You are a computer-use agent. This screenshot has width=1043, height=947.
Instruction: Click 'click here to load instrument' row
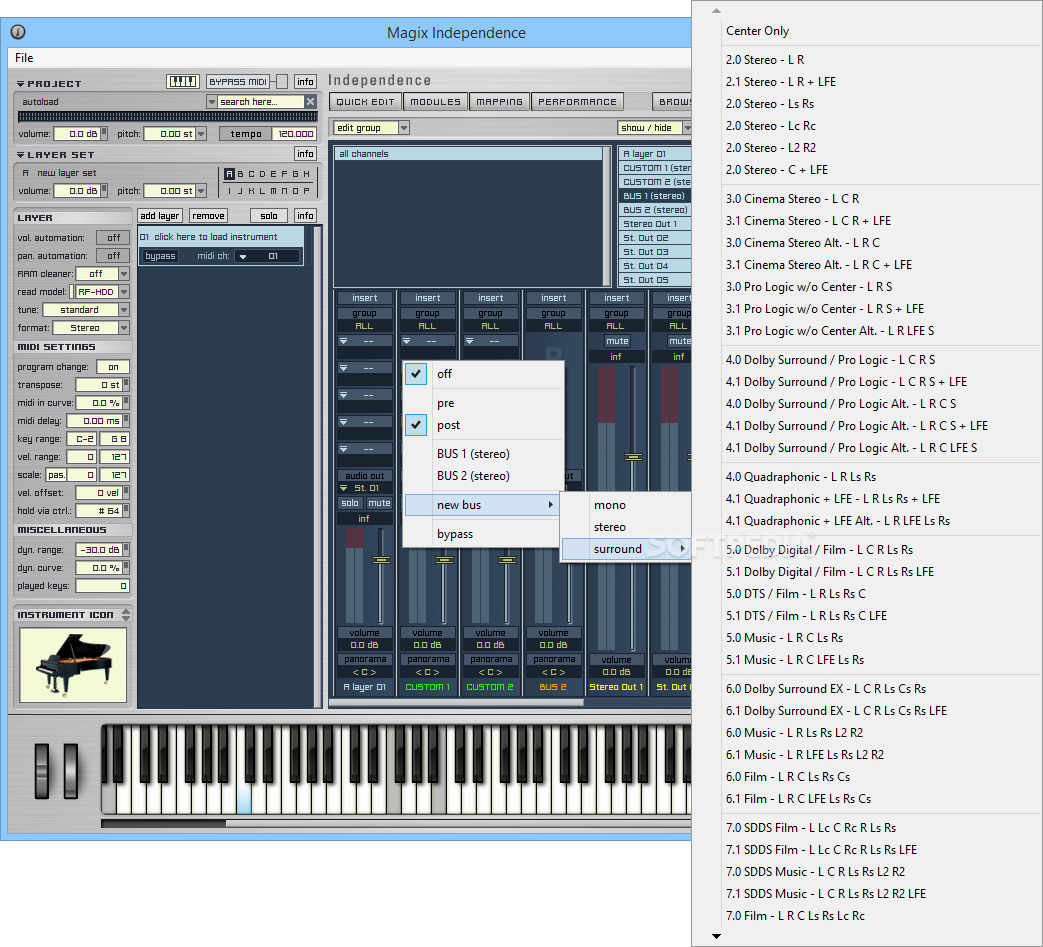tap(221, 237)
